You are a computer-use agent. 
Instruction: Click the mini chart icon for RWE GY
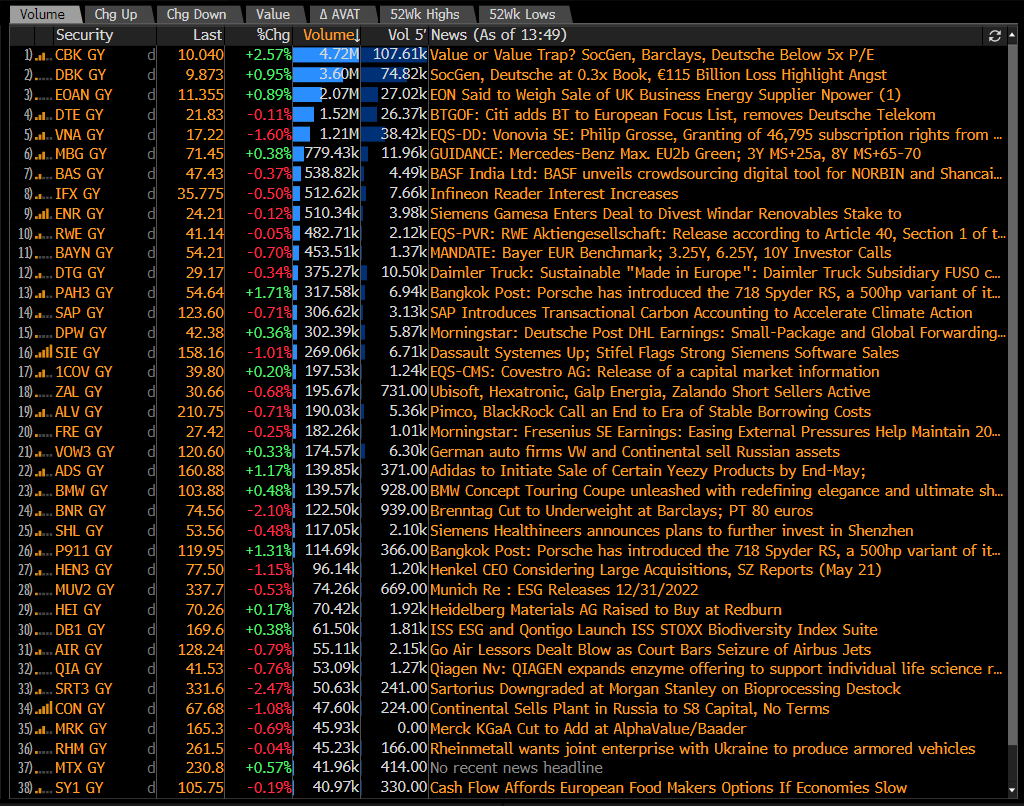pos(44,234)
